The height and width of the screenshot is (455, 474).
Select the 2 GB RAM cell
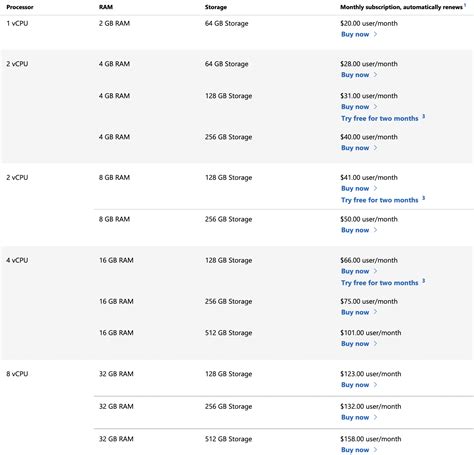tap(114, 23)
